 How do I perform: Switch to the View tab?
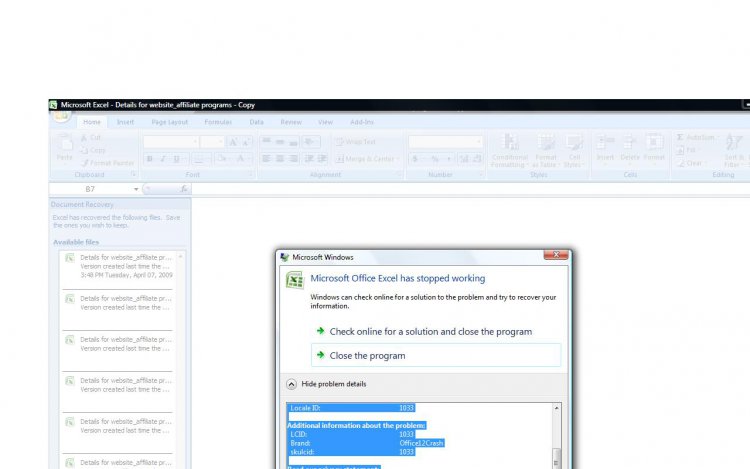tap(325, 122)
